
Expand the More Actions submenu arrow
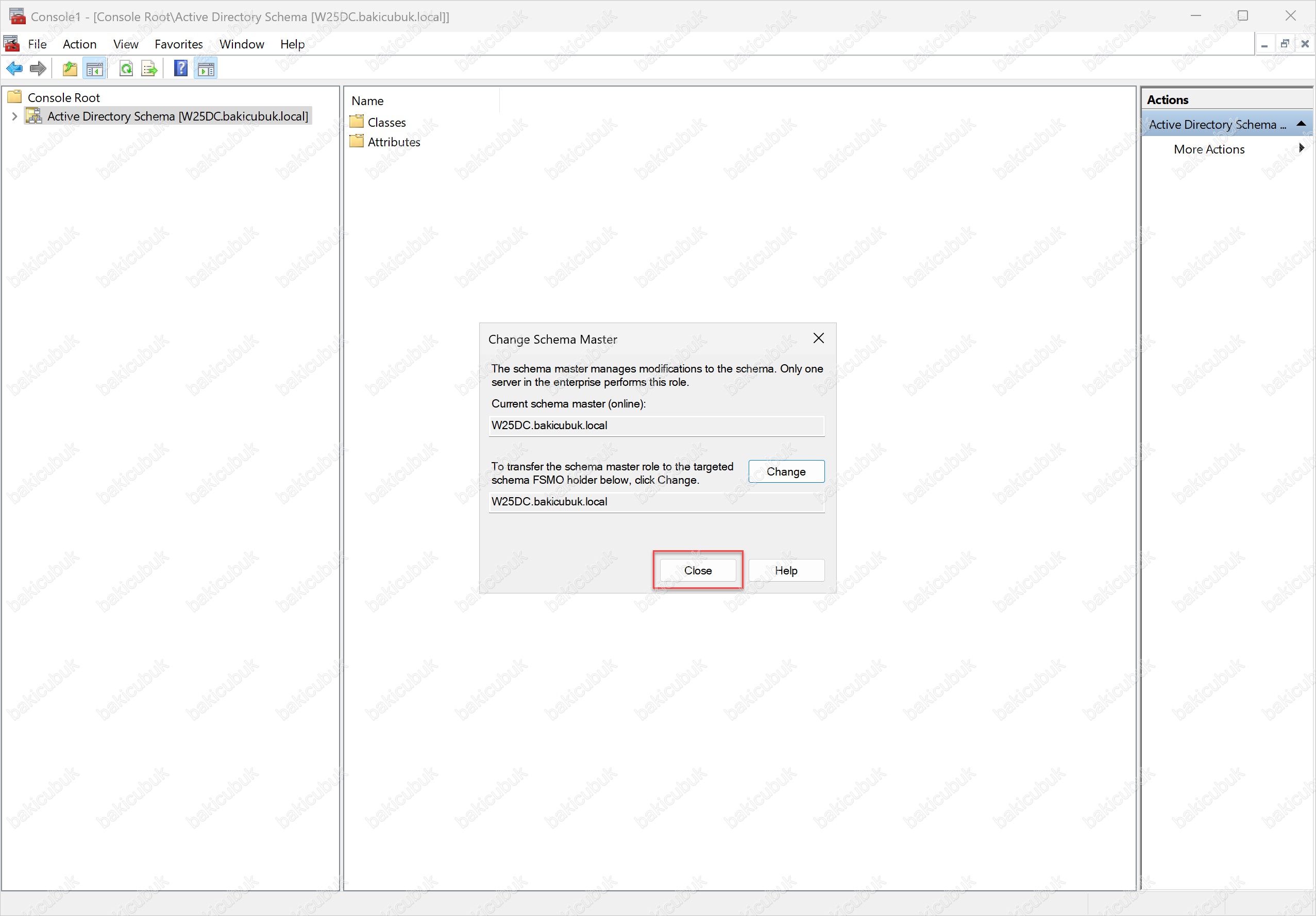(x=1301, y=148)
